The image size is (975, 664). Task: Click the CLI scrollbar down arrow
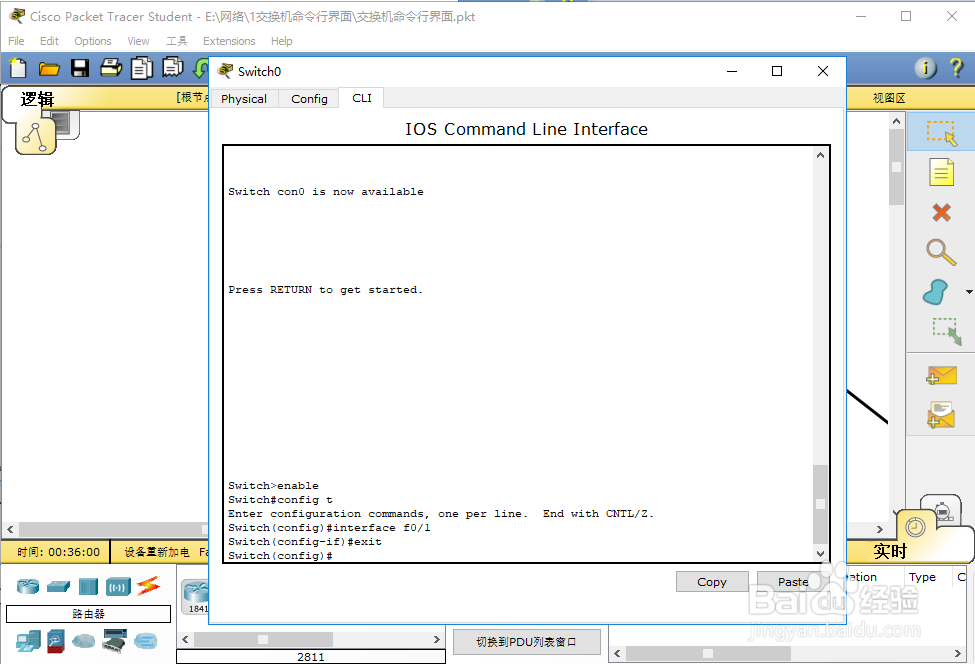click(x=820, y=553)
